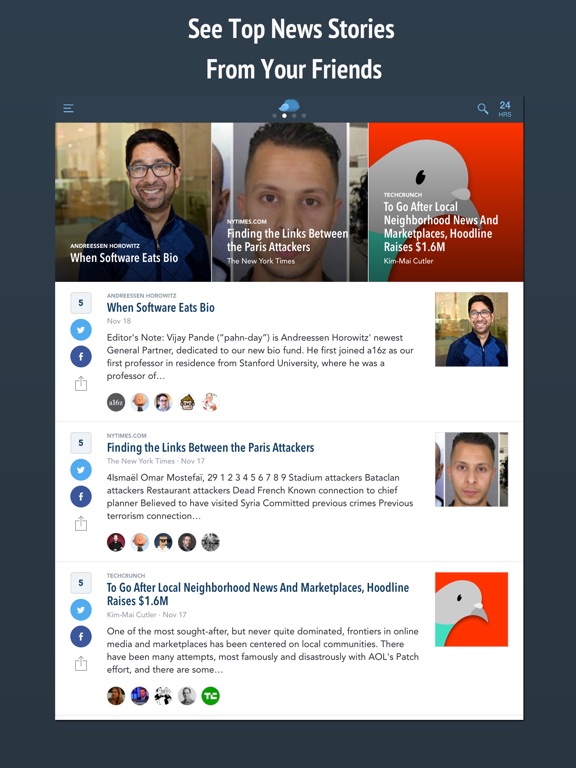576x768 pixels.
Task: Tweet the Paris Attackers story
Action: (81, 470)
